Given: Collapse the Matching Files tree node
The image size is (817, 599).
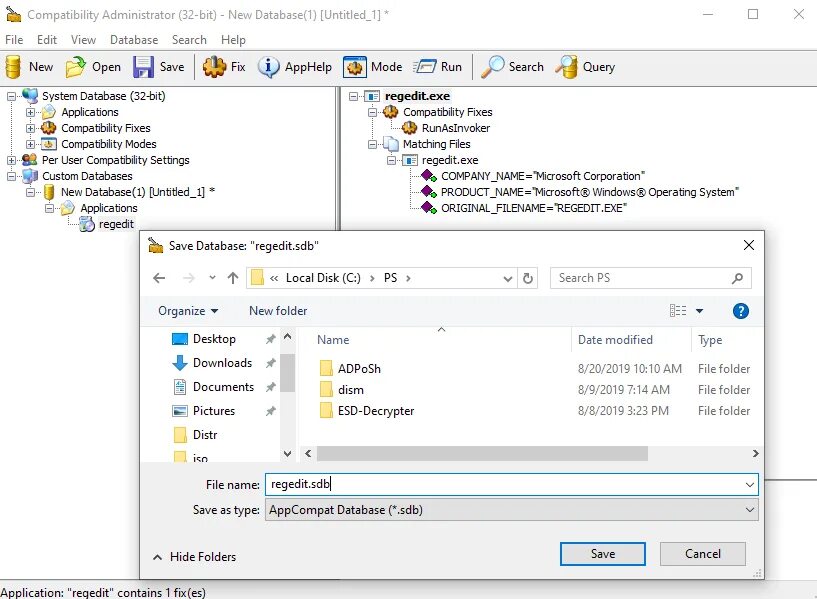Looking at the screenshot, I should point(371,144).
